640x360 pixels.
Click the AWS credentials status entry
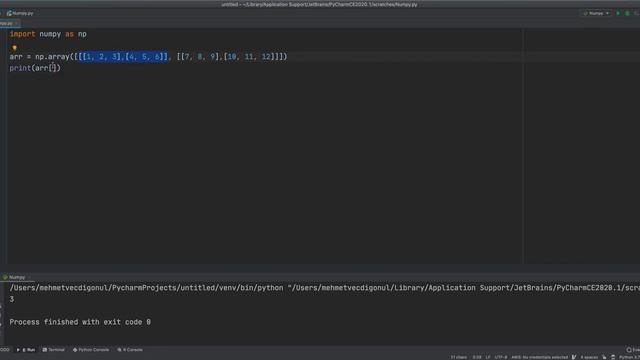point(539,357)
